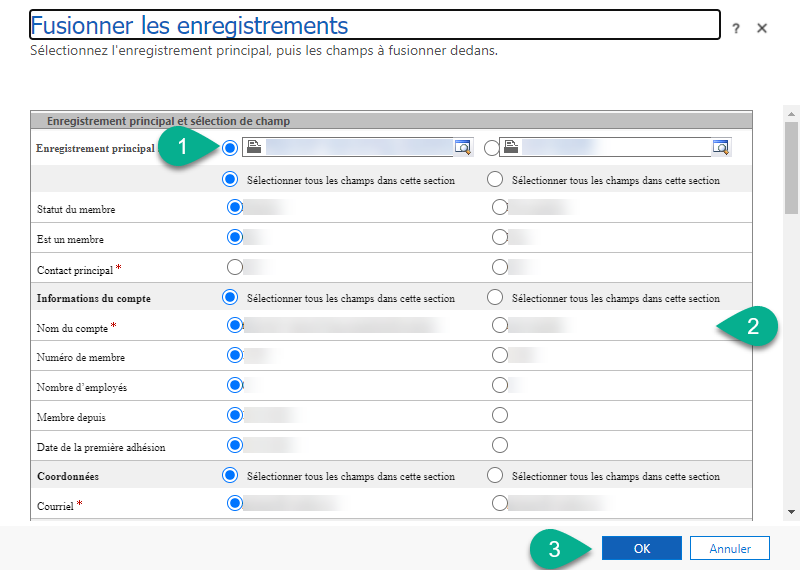Choose right value for Numéro de membre
The width and height of the screenshot is (800, 570).
pos(500,355)
